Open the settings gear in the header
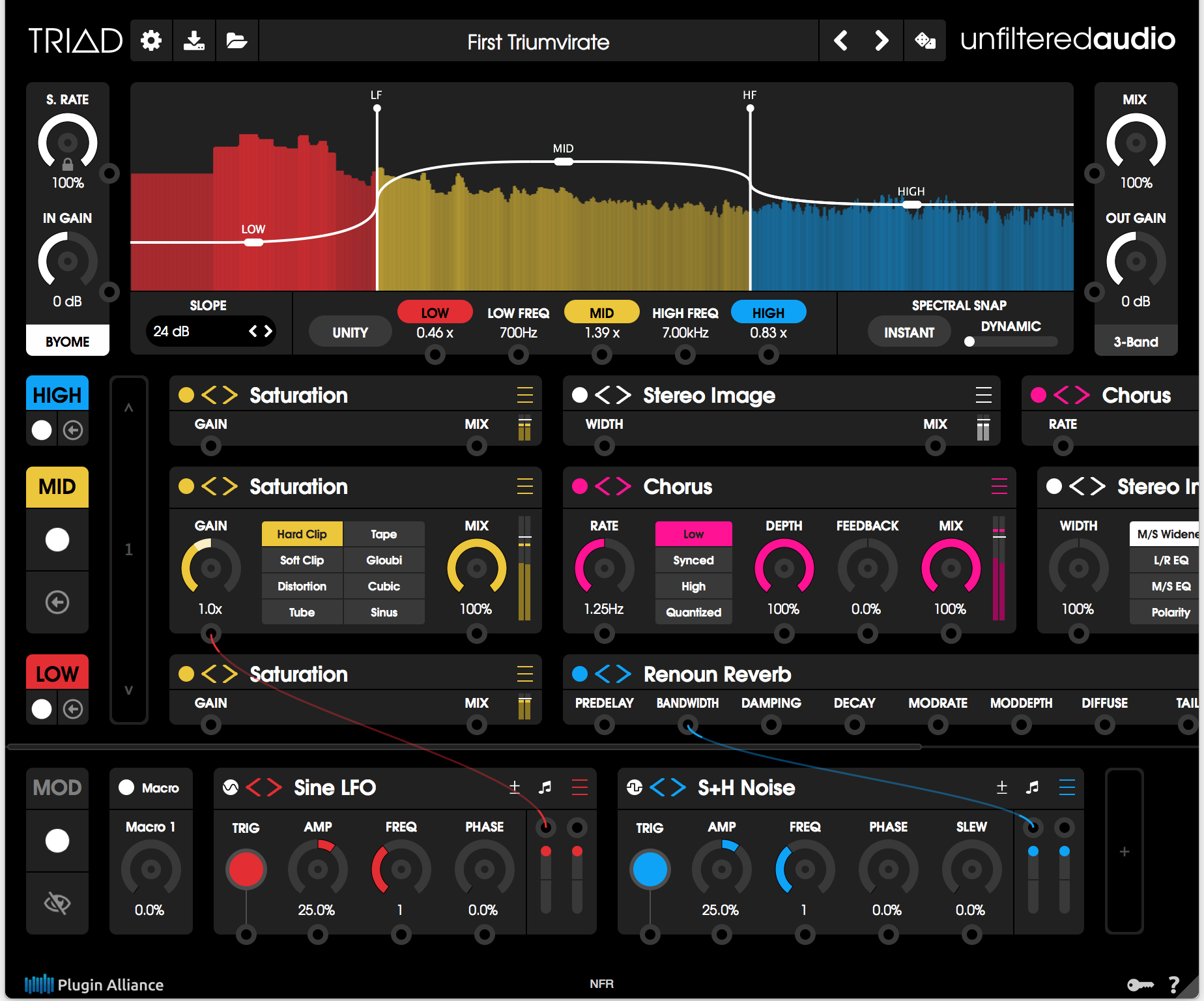This screenshot has width=1204, height=1001. [x=151, y=41]
